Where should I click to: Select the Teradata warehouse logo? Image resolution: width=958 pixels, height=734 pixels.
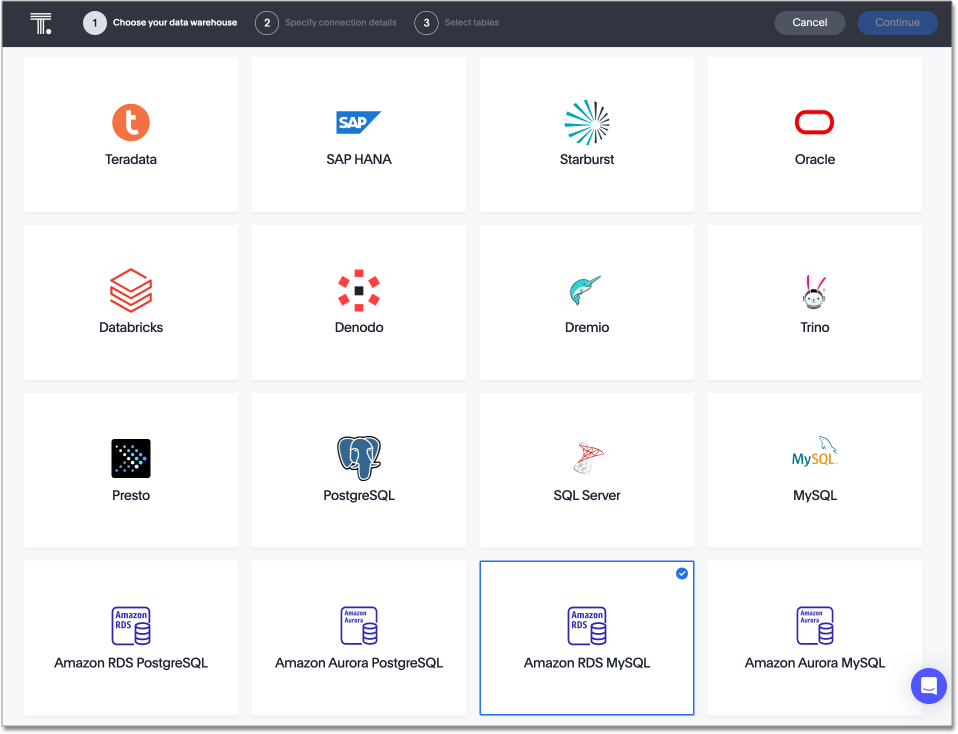[x=130, y=122]
